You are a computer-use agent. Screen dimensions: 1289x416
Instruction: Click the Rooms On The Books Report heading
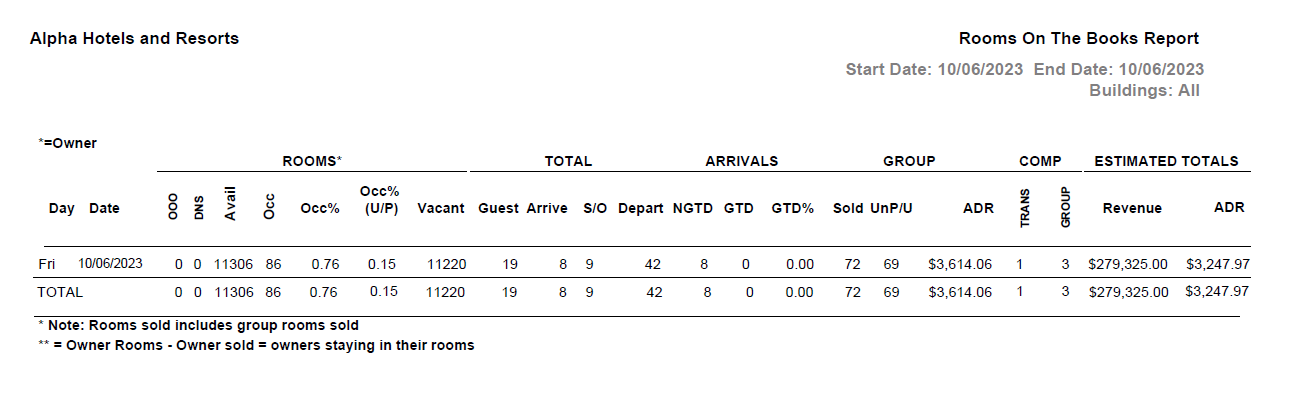pos(1079,39)
